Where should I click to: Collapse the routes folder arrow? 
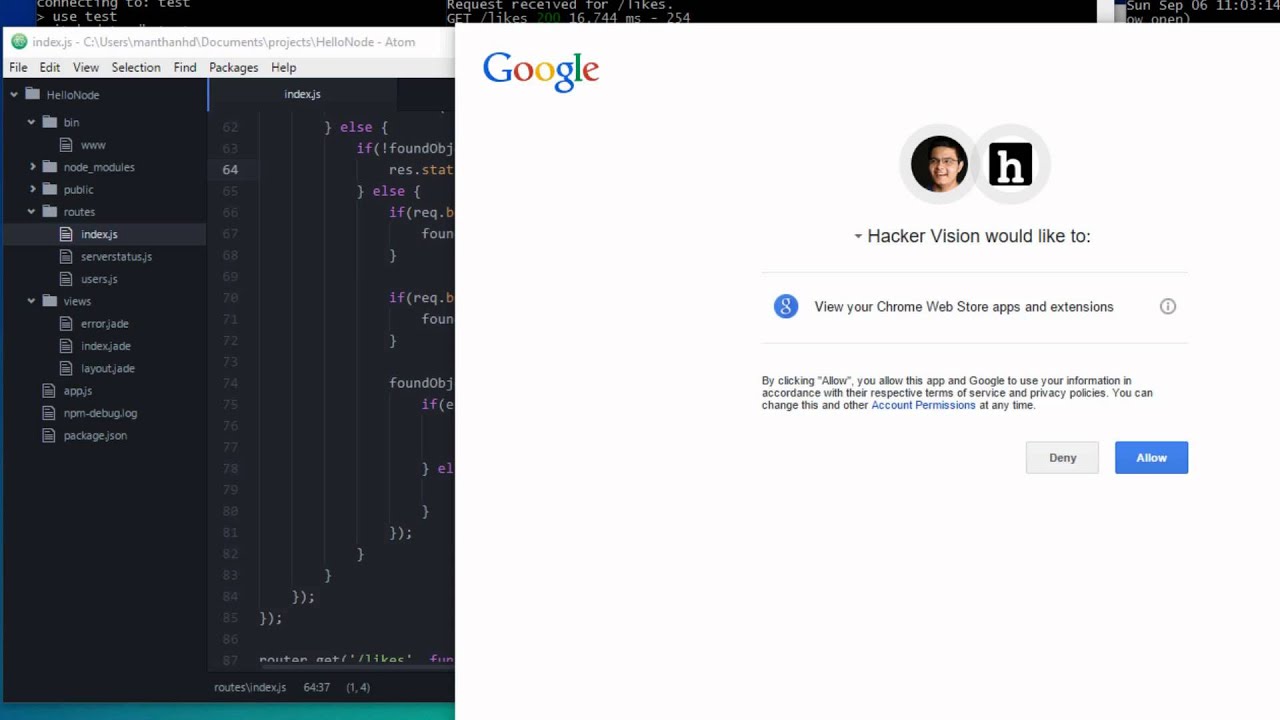tap(32, 212)
